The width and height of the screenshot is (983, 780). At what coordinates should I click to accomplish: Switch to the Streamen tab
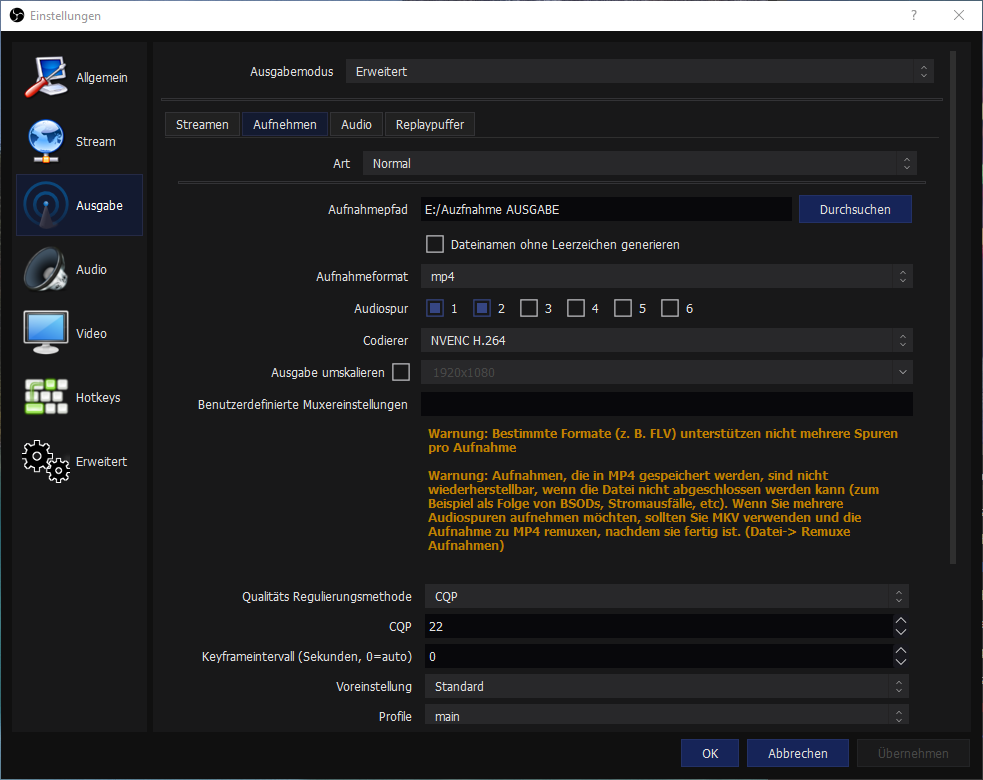[x=202, y=124]
